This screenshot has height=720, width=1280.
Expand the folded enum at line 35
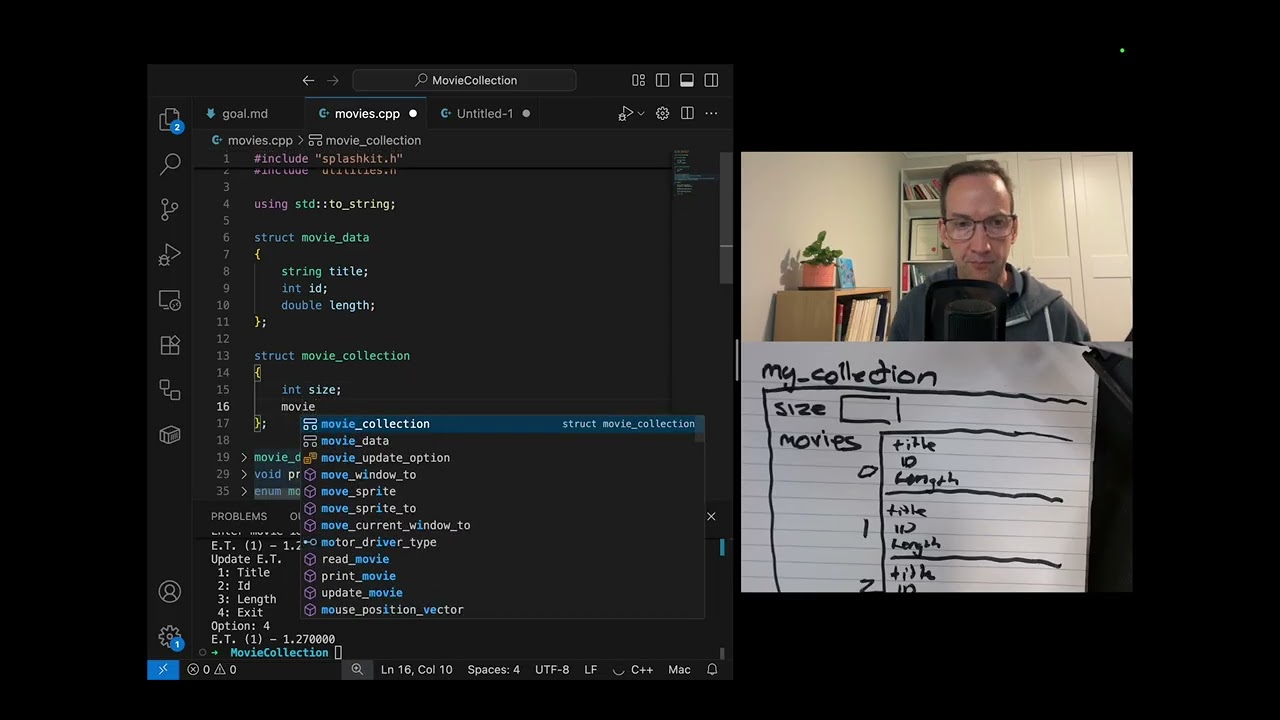[x=244, y=491]
